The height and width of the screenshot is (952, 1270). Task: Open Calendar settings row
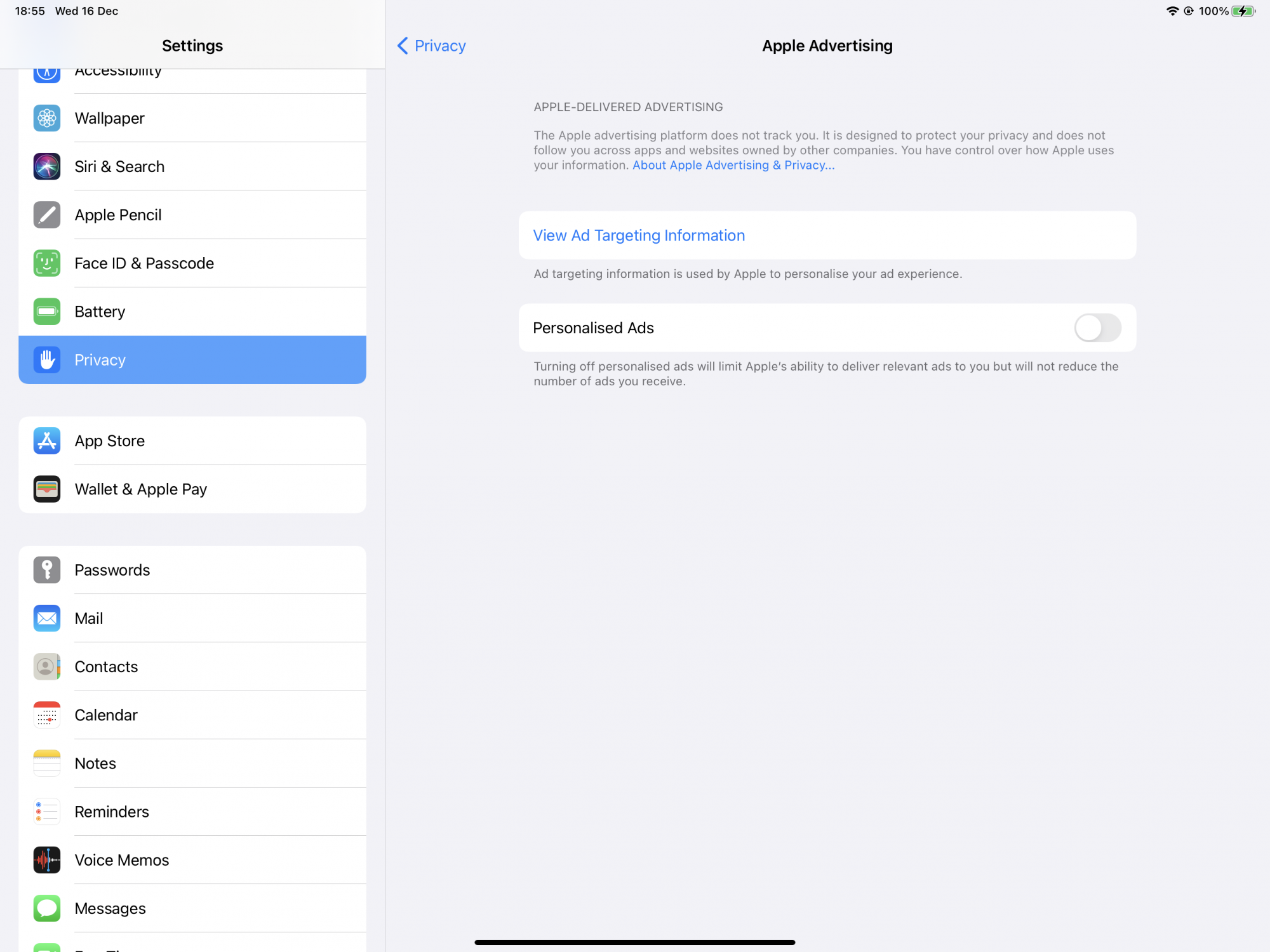[x=192, y=715]
